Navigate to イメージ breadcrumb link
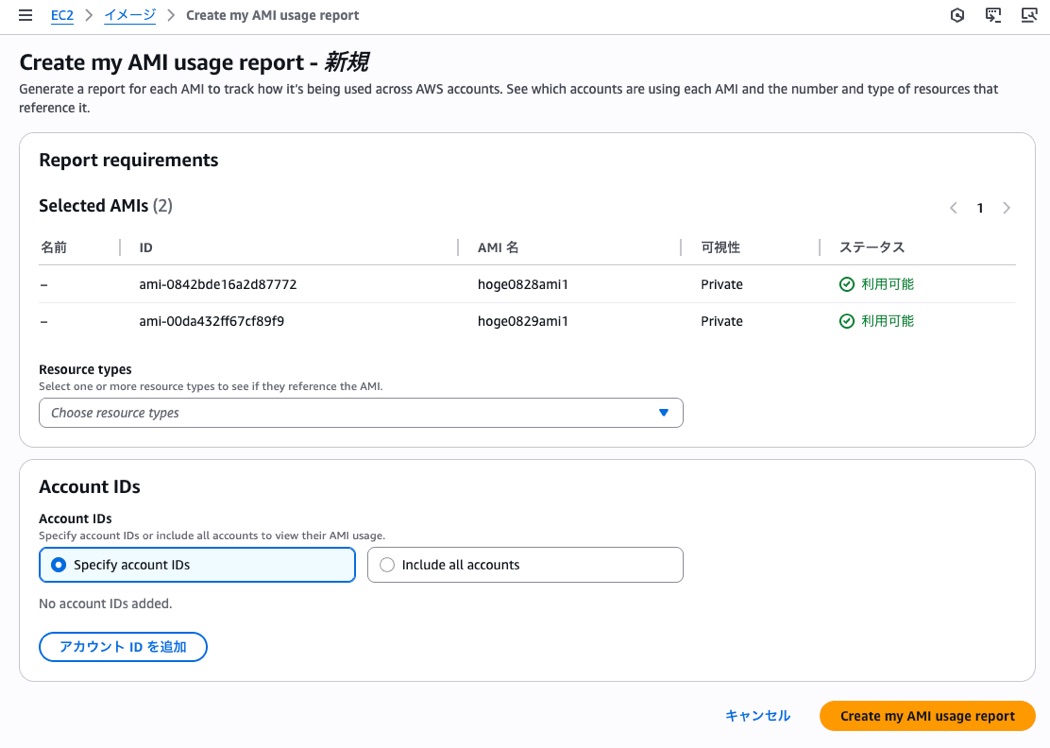1050x748 pixels. click(x=130, y=15)
